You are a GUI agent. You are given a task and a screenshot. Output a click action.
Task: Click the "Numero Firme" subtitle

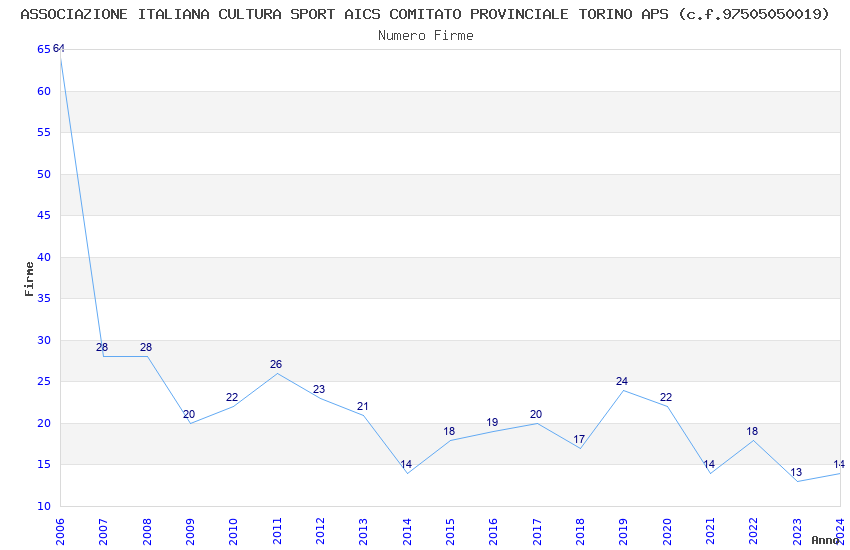425,35
